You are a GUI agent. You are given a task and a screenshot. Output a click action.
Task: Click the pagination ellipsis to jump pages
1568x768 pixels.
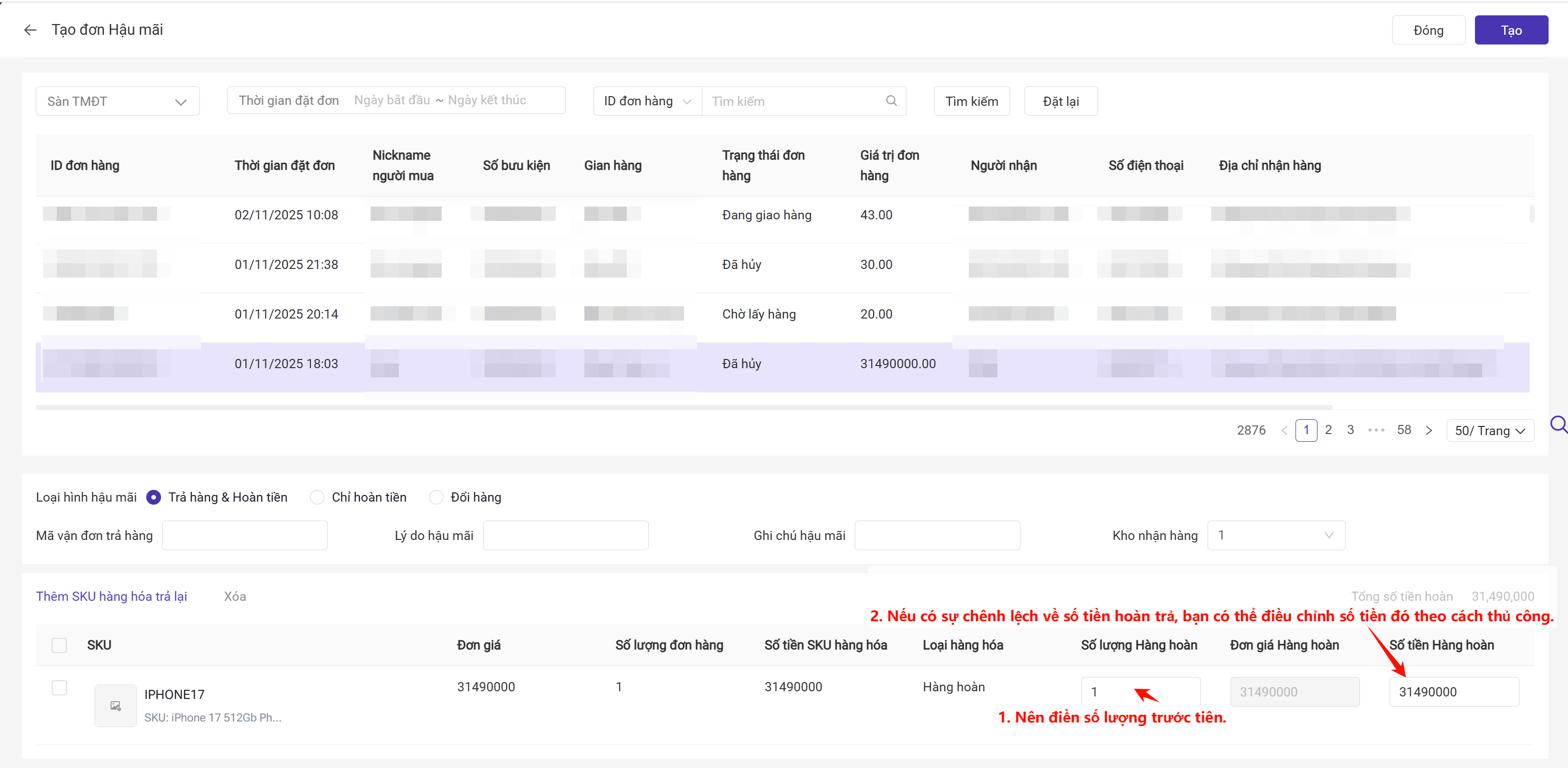point(1376,430)
